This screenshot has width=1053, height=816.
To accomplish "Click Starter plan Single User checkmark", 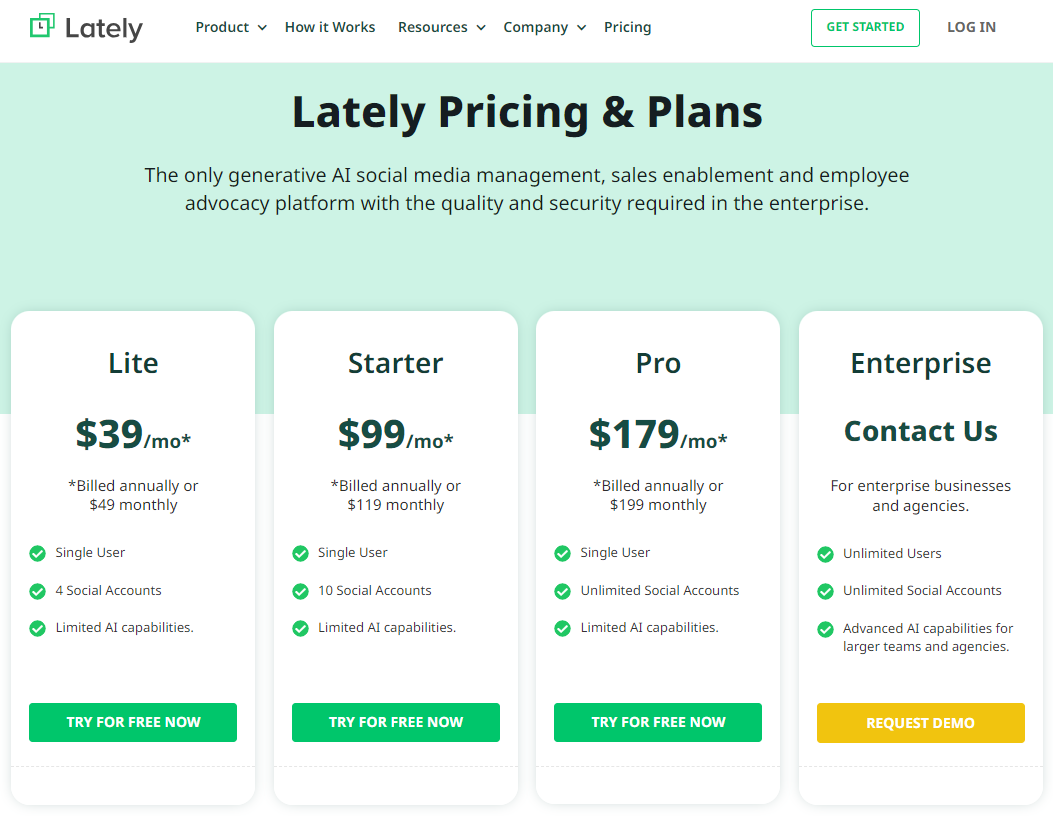I will coord(300,553).
